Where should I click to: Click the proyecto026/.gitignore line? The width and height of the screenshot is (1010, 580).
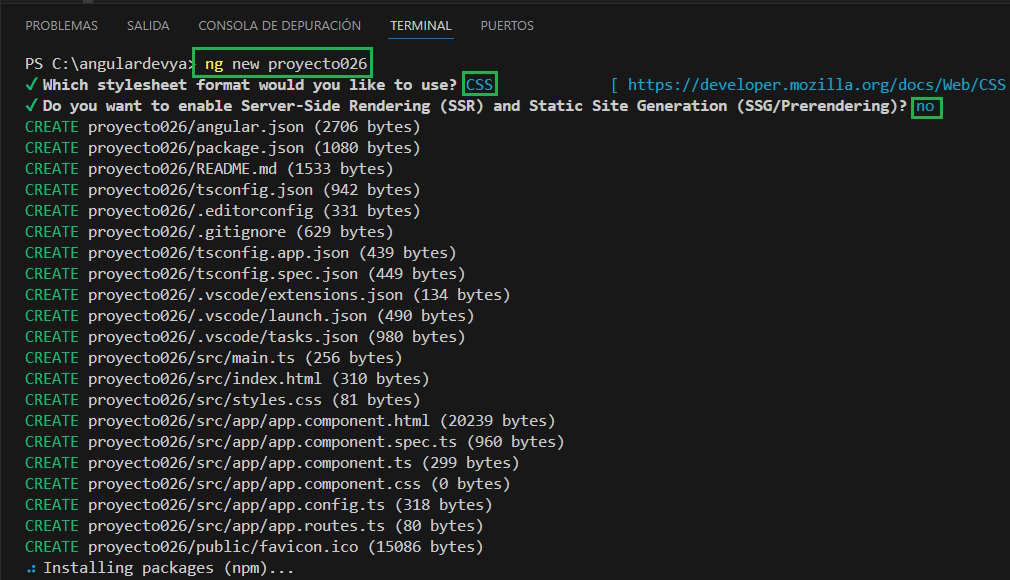[x=209, y=231]
